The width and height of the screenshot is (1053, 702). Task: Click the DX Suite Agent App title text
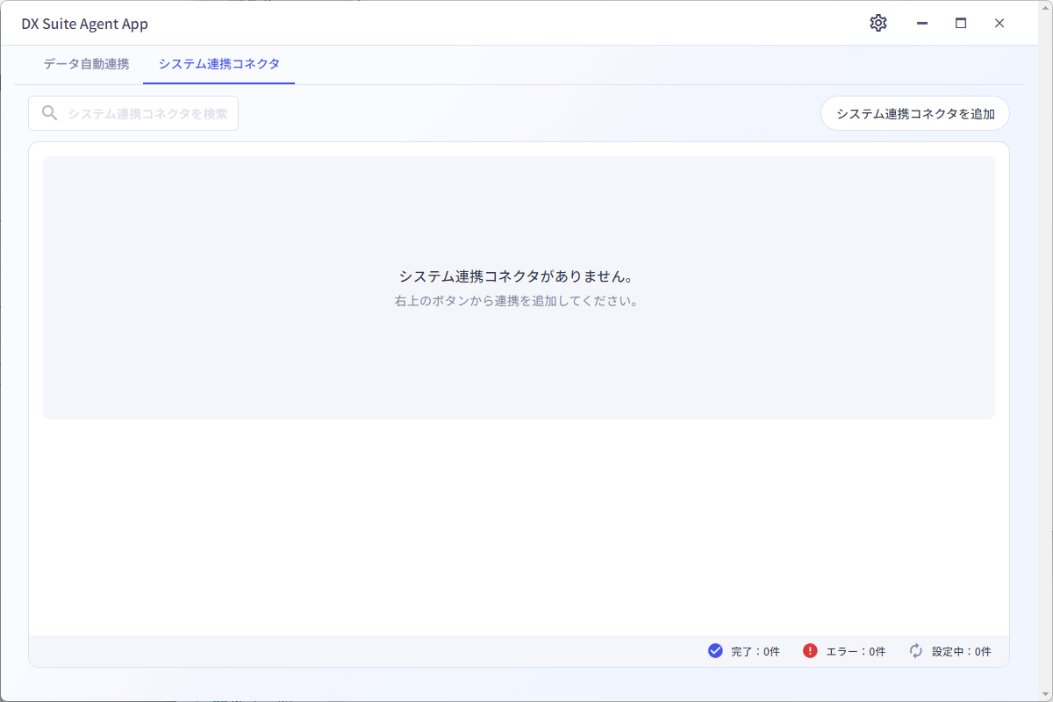click(84, 24)
